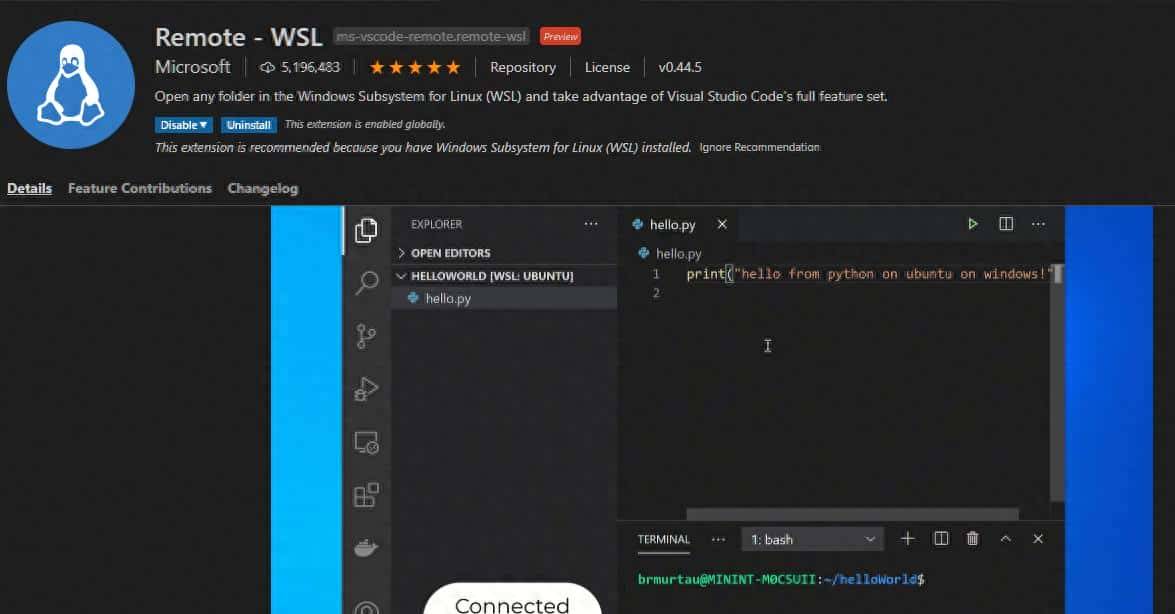Click the Remote - WSL penguin extension icon
The width and height of the screenshot is (1175, 614).
coord(70,85)
